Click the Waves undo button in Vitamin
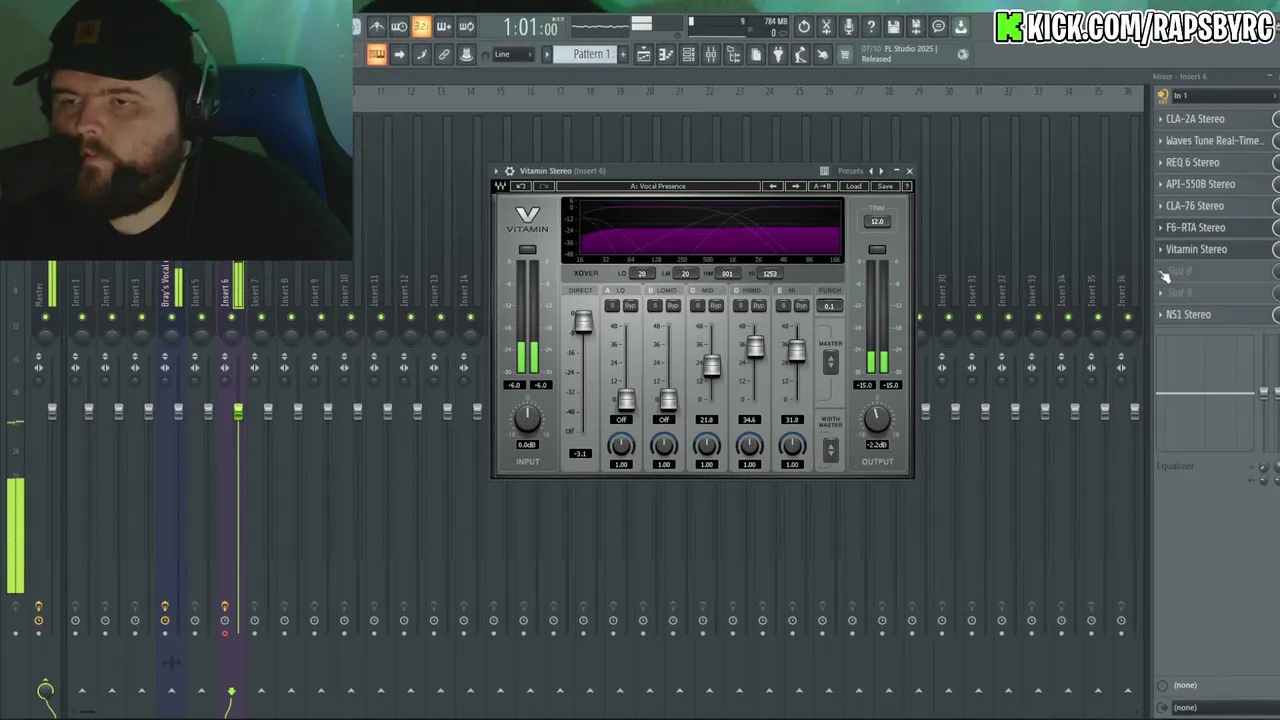This screenshot has height=720, width=1280. 521,186
